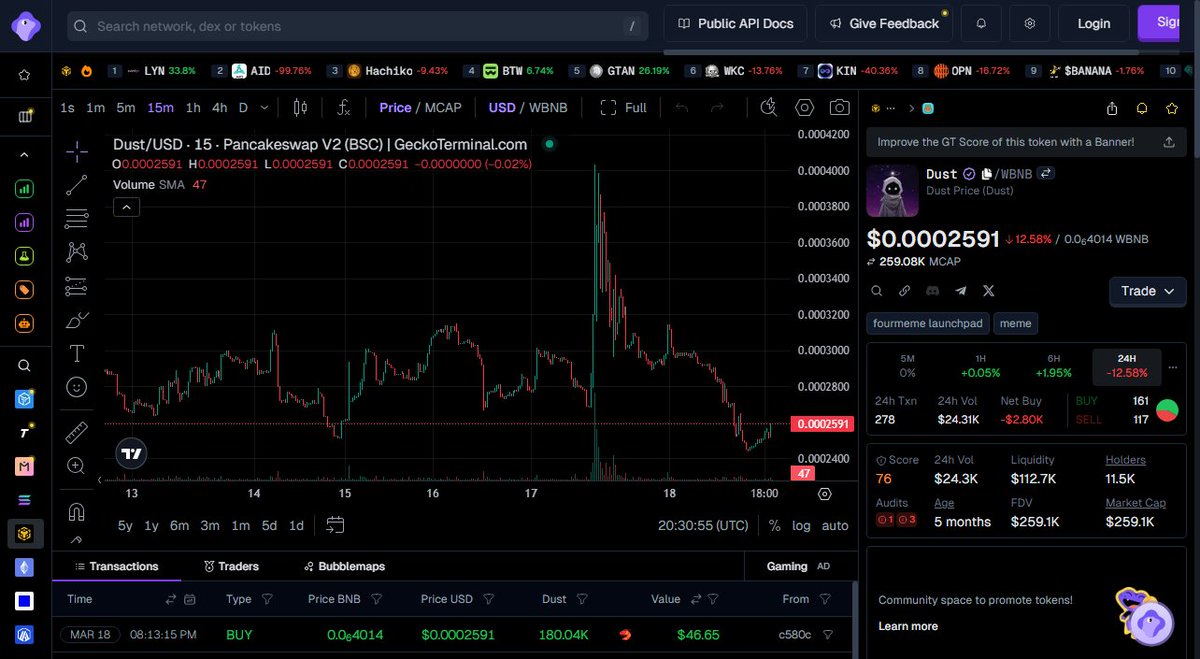Filter transactions by Type
Screen dimensions: 1200x659
(x=267, y=599)
